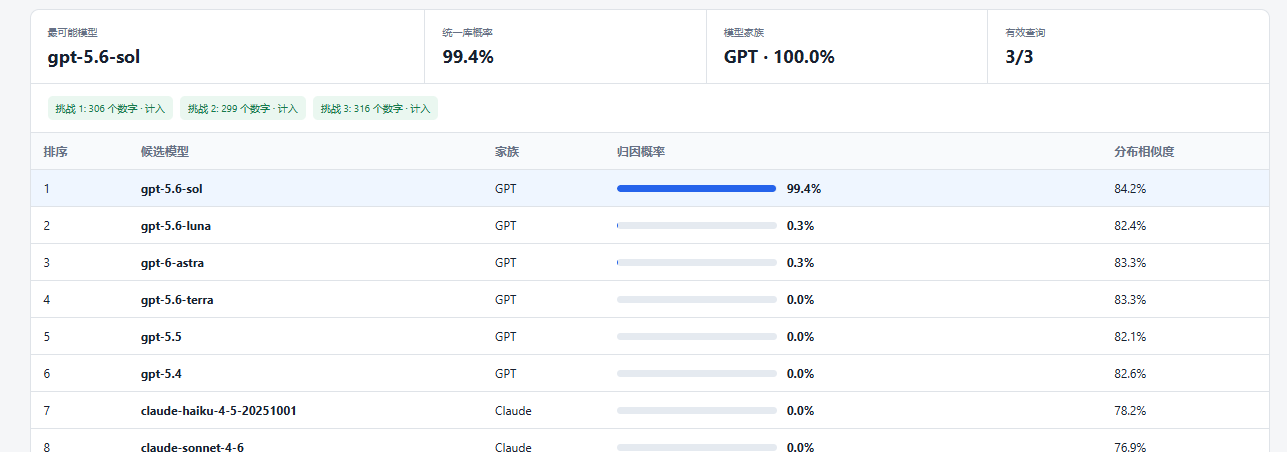Select the gpt-5.6-sol table row

click(650, 188)
